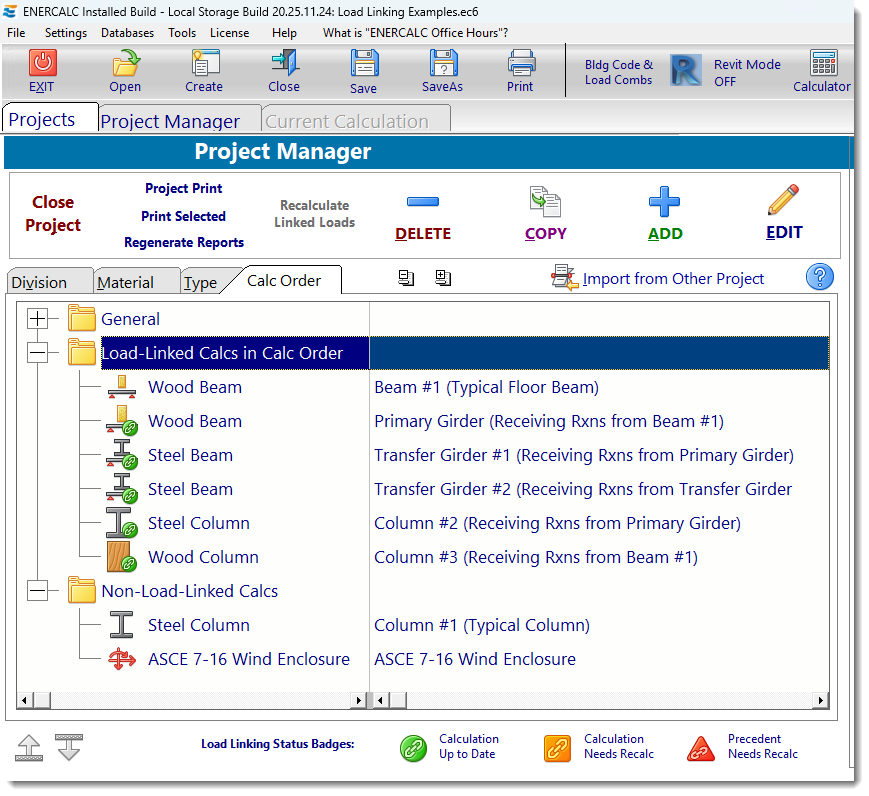Image resolution: width=869 pixels, height=796 pixels.
Task: Click the Wood Beam icon for Beam #1
Action: 122,387
